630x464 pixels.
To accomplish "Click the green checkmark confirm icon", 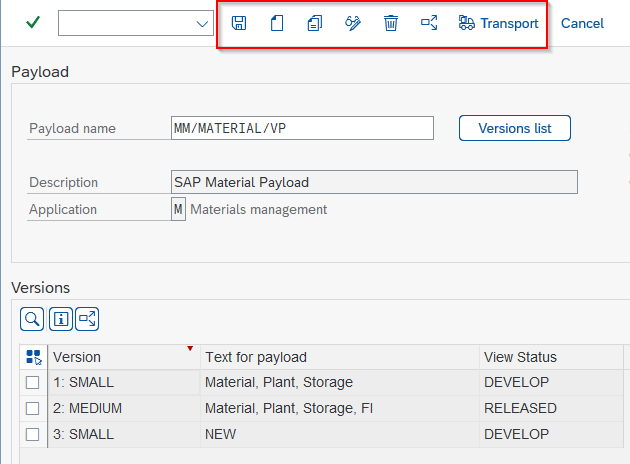I will pos(33,22).
